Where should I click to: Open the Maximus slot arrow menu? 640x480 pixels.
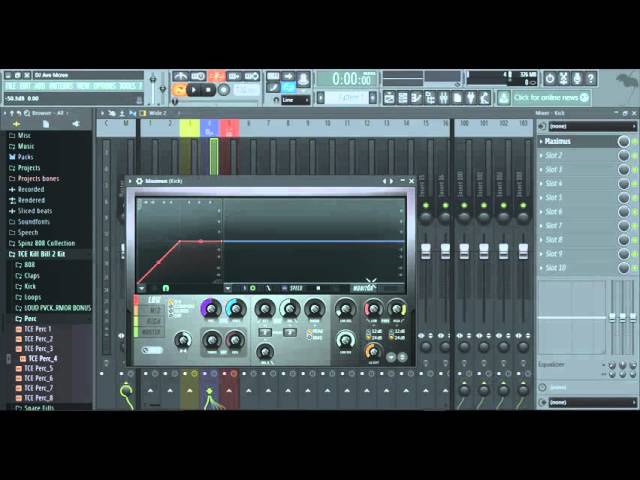[x=541, y=141]
